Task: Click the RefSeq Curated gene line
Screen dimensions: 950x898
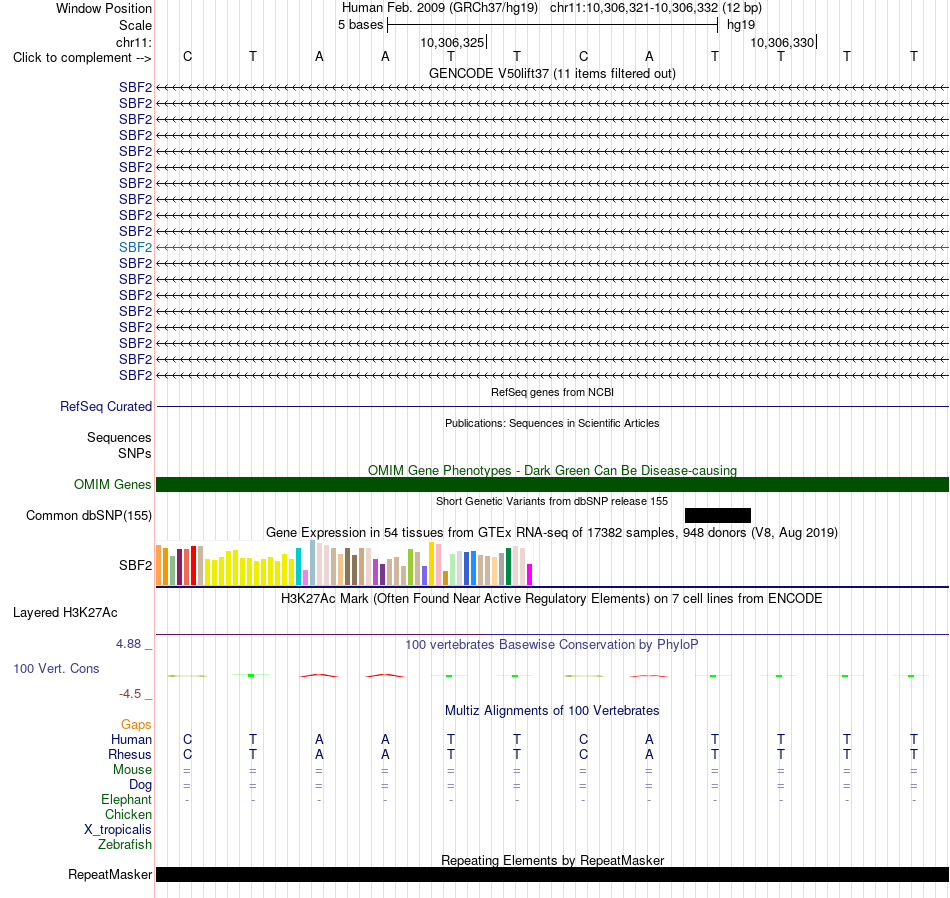Action: [x=553, y=407]
